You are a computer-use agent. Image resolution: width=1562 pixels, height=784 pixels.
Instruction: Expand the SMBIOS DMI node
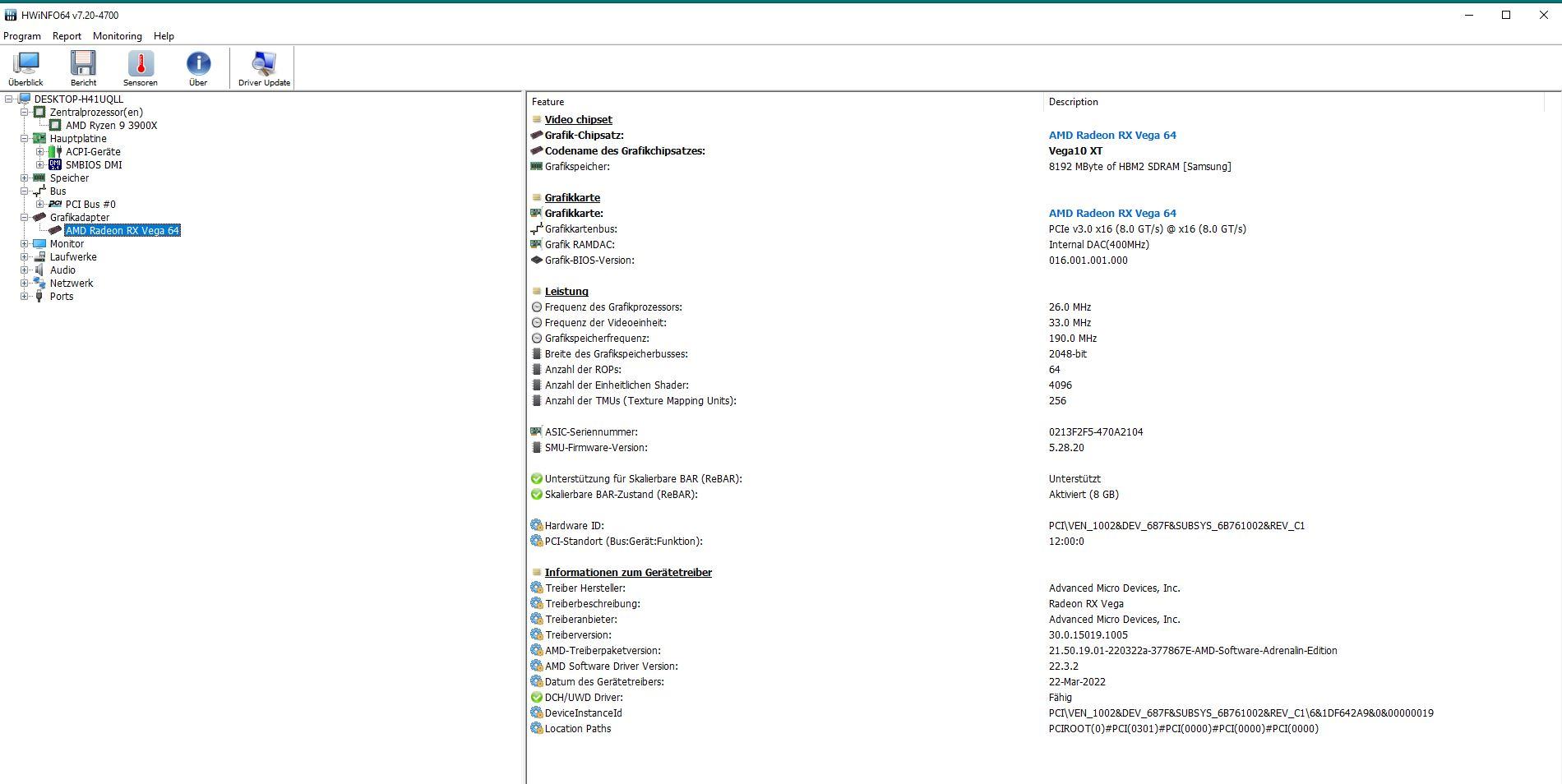pyautogui.click(x=40, y=165)
